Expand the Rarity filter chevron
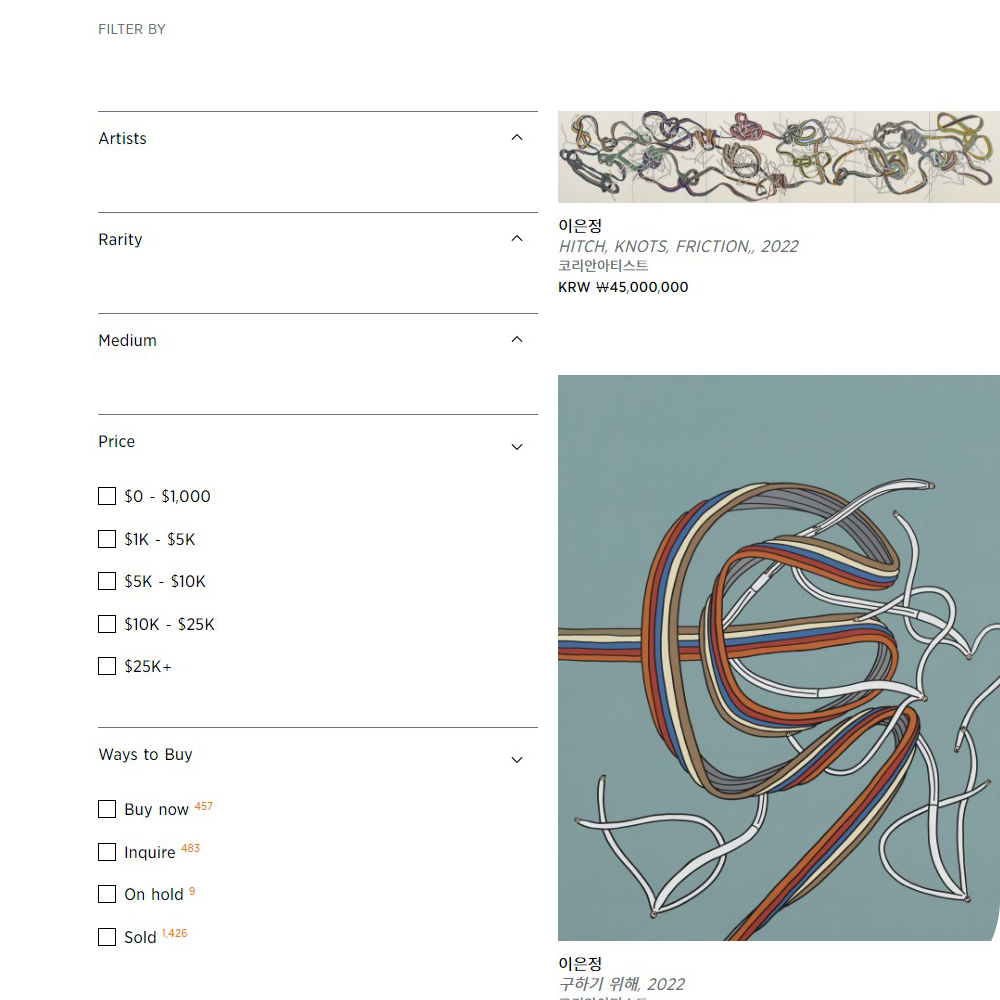Image resolution: width=1000 pixels, height=1000 pixels. [x=517, y=239]
